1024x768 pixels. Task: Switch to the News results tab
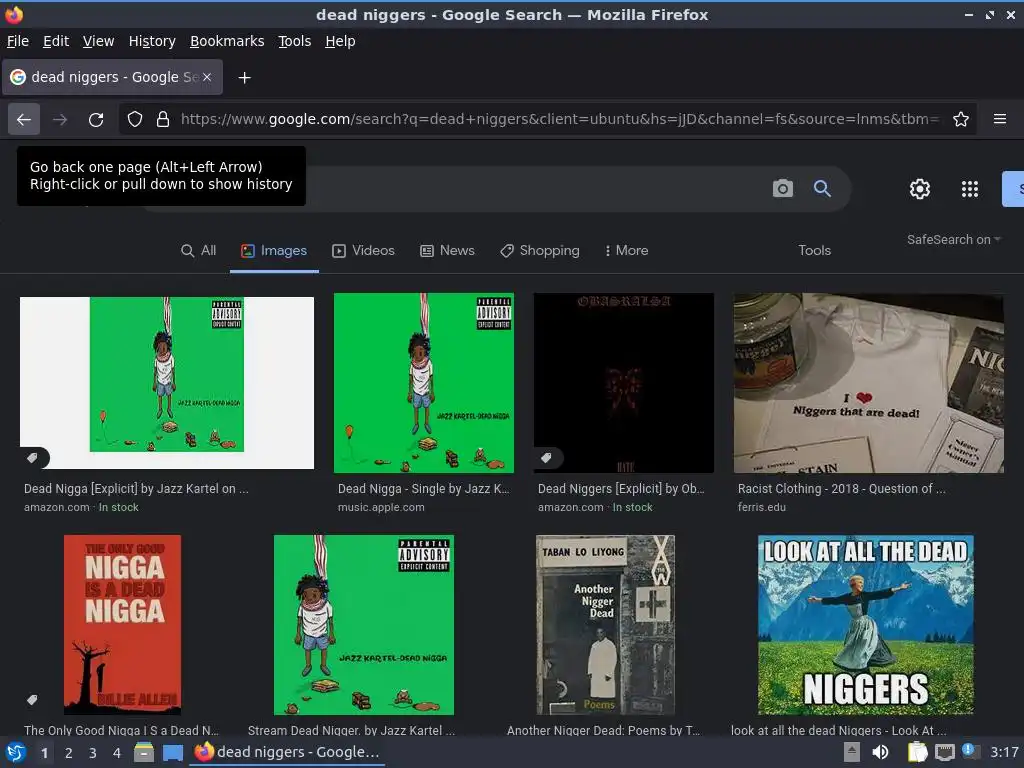(x=447, y=251)
